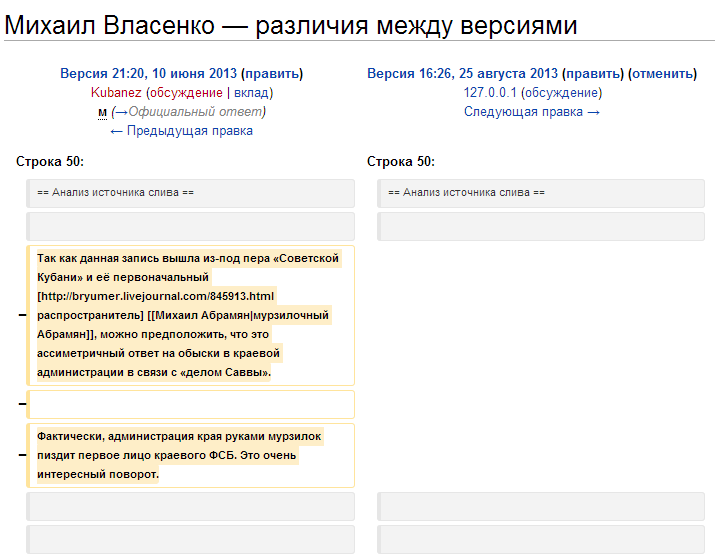Open right revision from 25 августа 2013
Screen dimensions: 715x556
(462, 73)
